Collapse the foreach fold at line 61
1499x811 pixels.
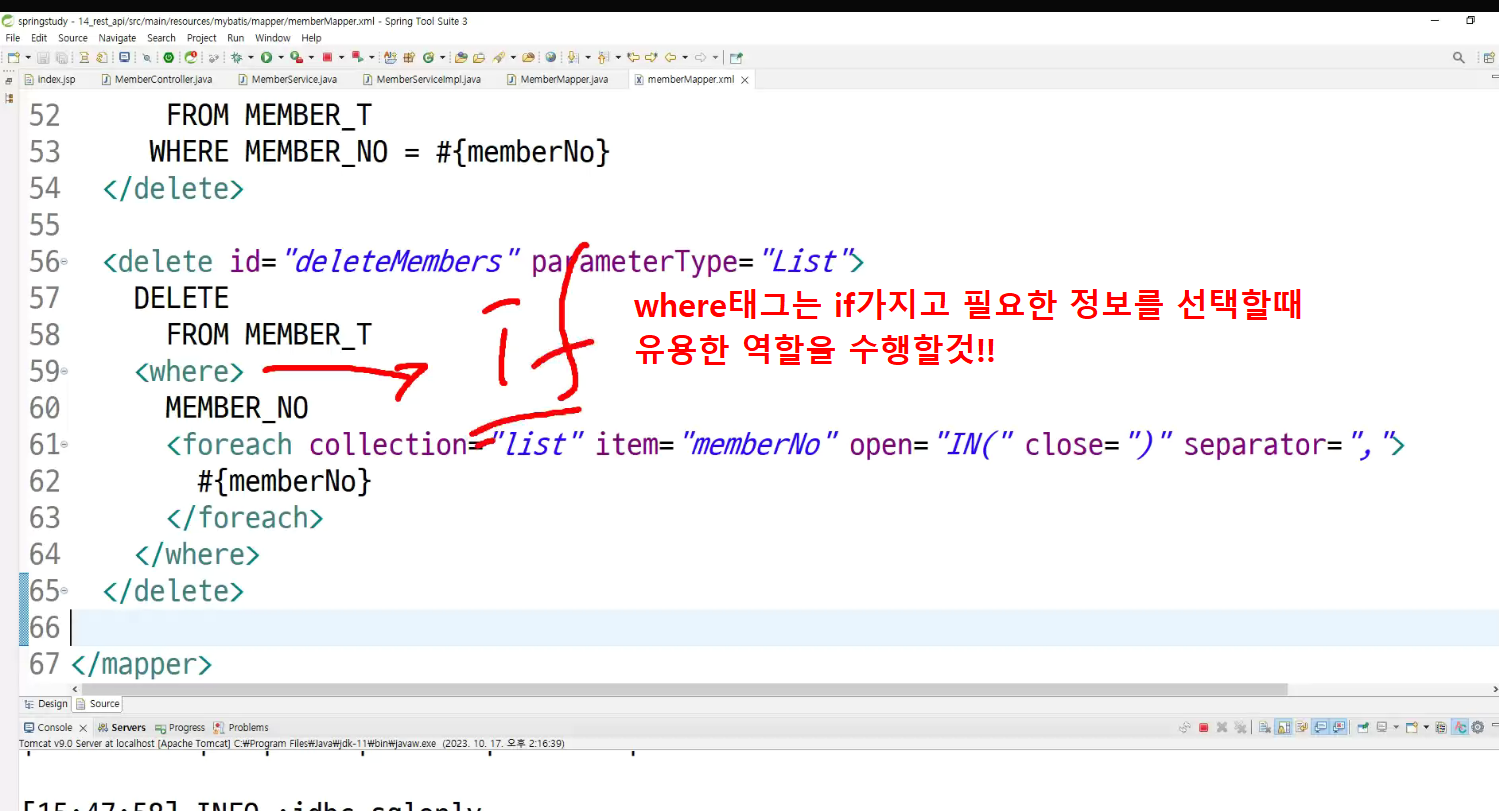64,445
